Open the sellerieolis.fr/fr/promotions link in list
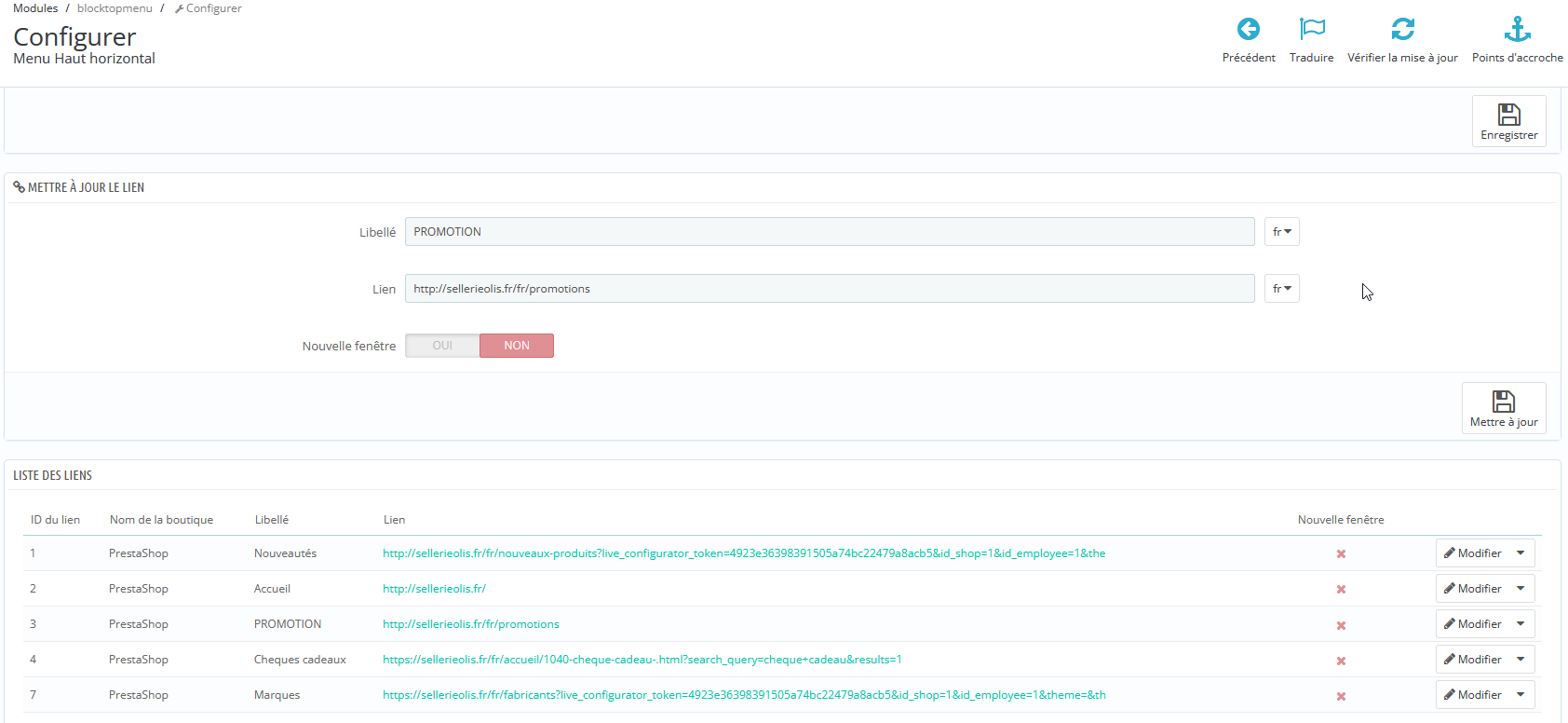Image resolution: width=1568 pixels, height=723 pixels. point(471,624)
